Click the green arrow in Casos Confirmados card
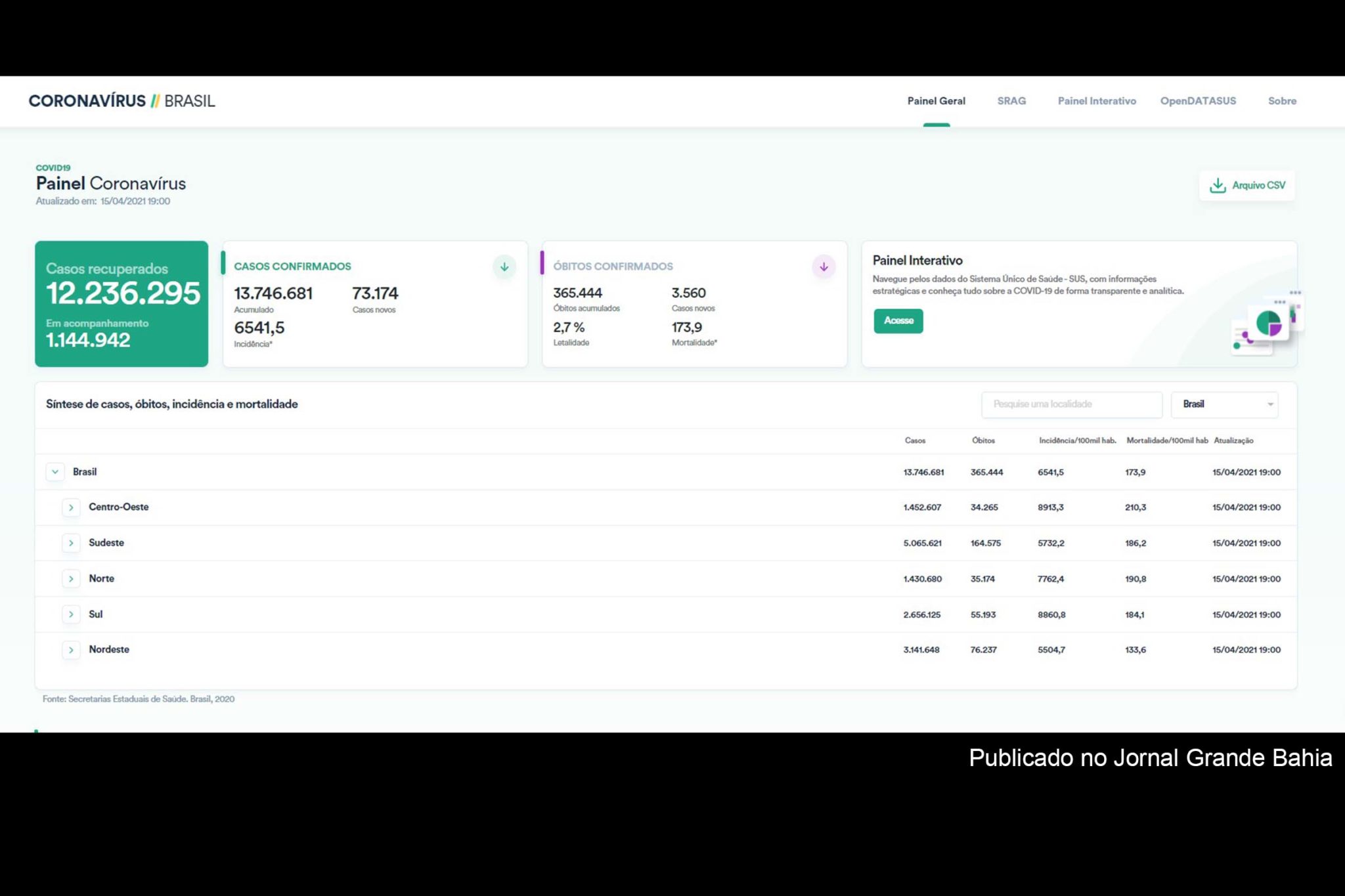The image size is (1345, 896). tap(504, 267)
